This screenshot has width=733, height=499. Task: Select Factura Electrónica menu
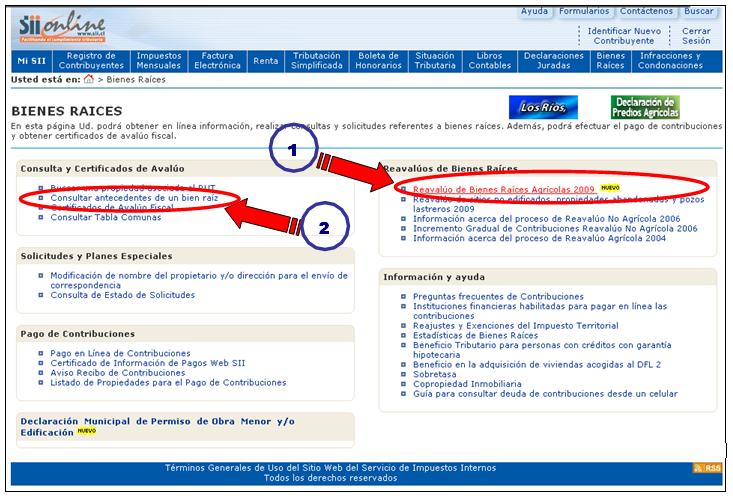(x=217, y=61)
